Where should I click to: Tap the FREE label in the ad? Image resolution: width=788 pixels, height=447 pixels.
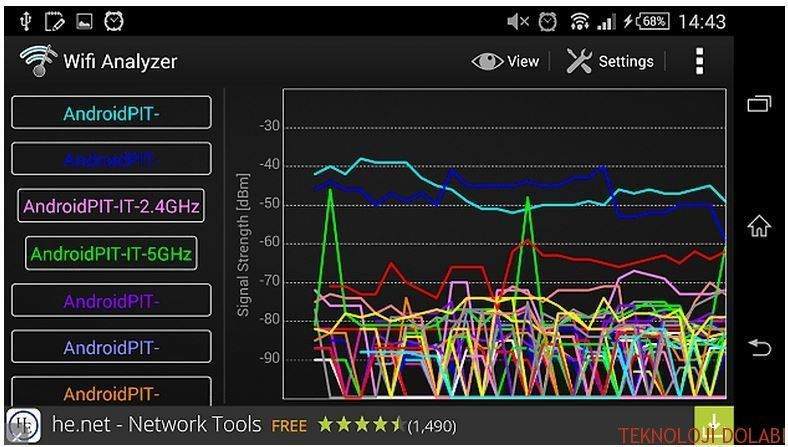tap(289, 426)
